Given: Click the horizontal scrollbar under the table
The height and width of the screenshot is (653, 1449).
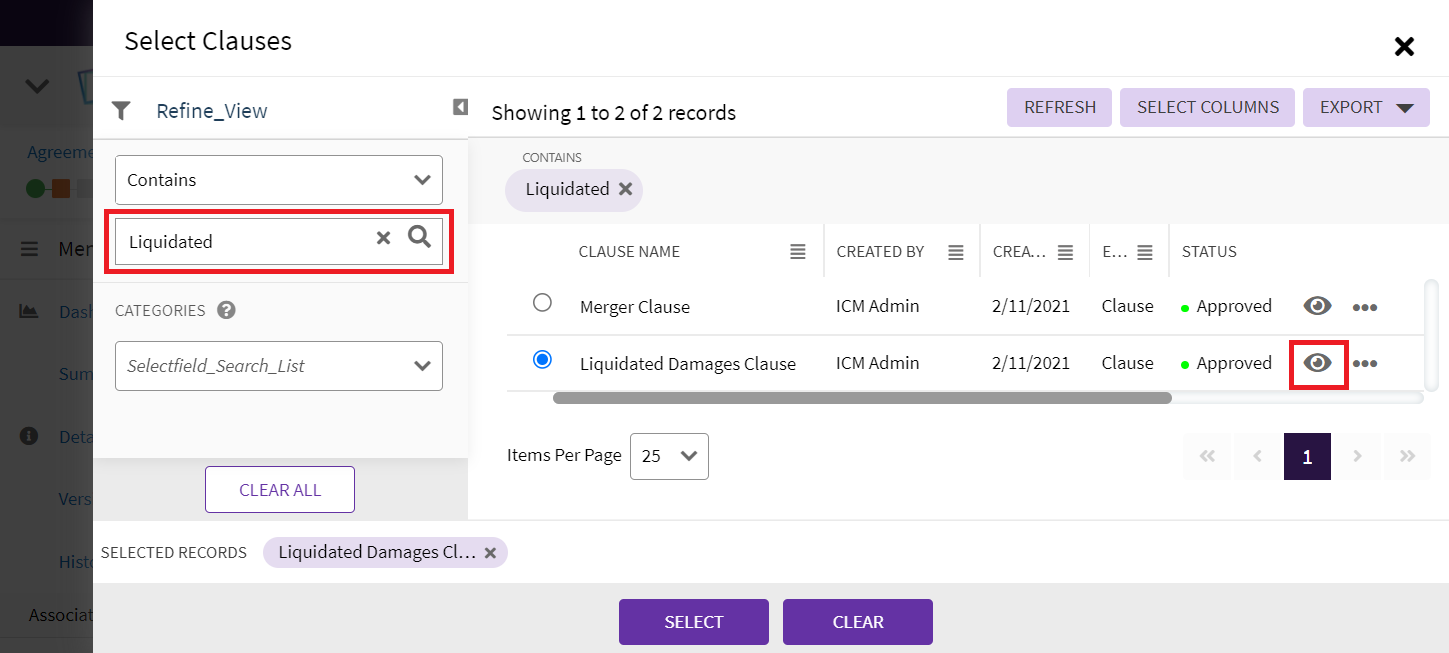Looking at the screenshot, I should click(861, 398).
